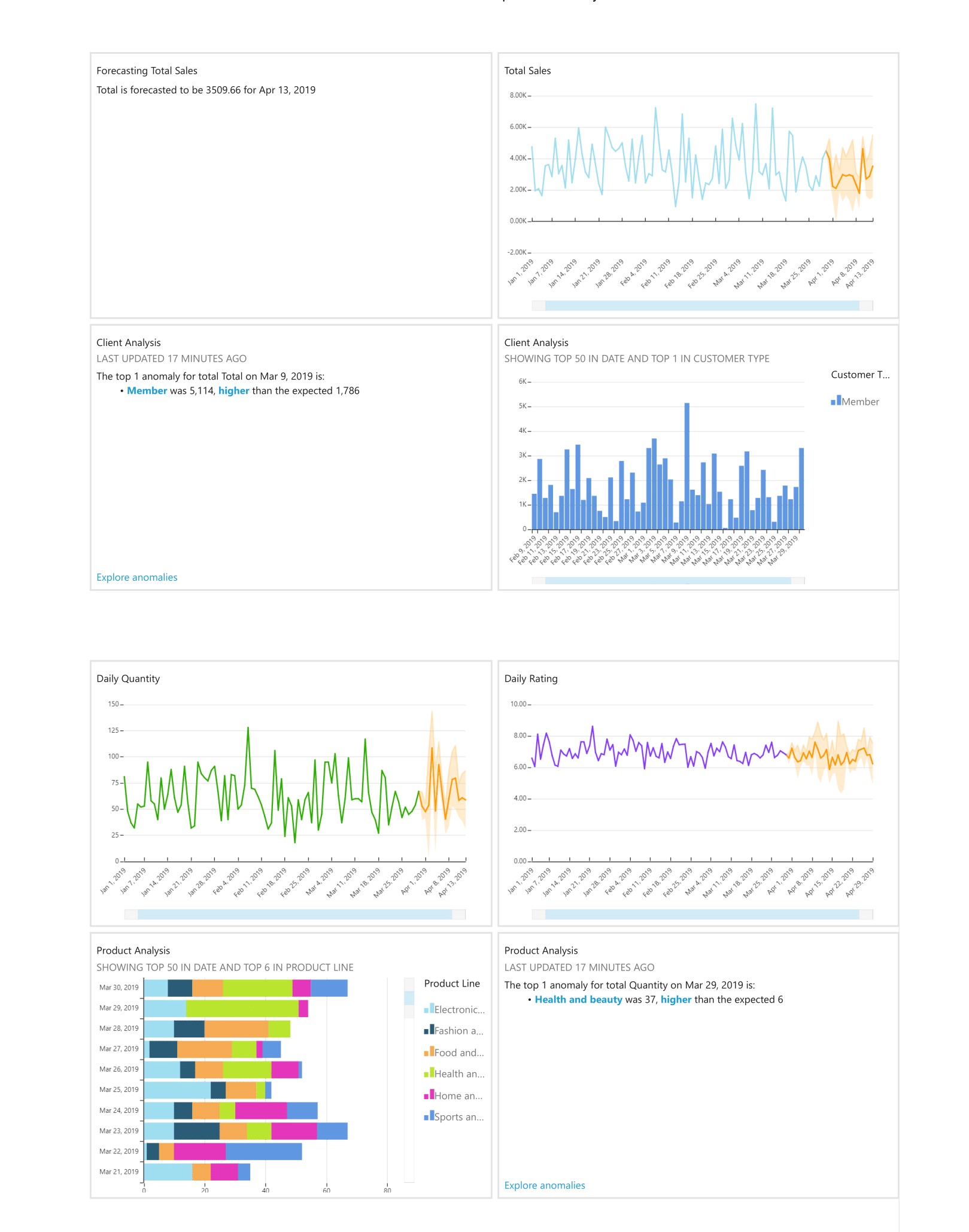Select the Health and beauty legend icon
The width and height of the screenshot is (969, 1232).
coord(429,1073)
